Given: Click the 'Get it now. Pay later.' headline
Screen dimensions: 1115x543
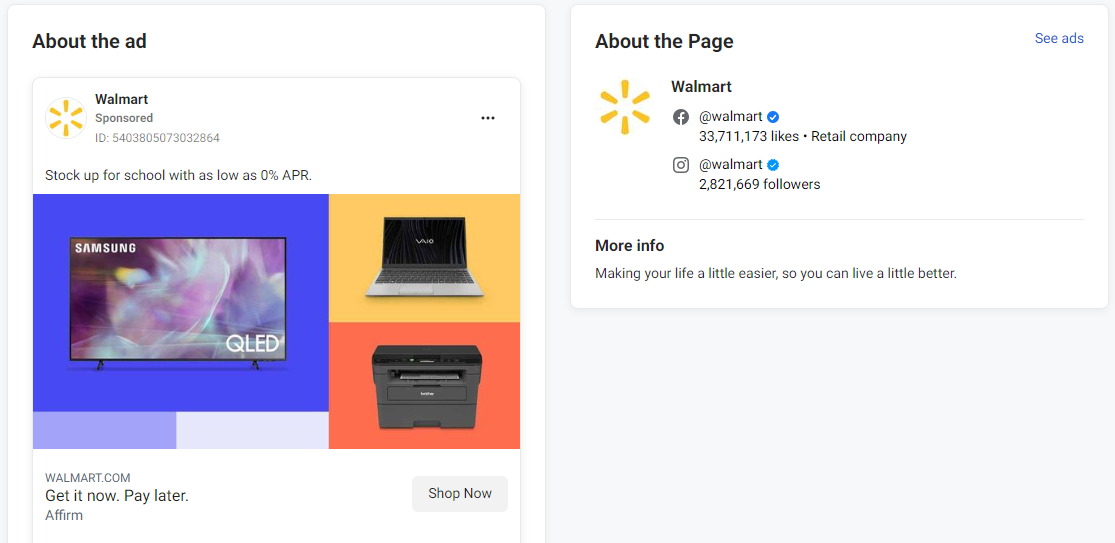Looking at the screenshot, I should [117, 495].
